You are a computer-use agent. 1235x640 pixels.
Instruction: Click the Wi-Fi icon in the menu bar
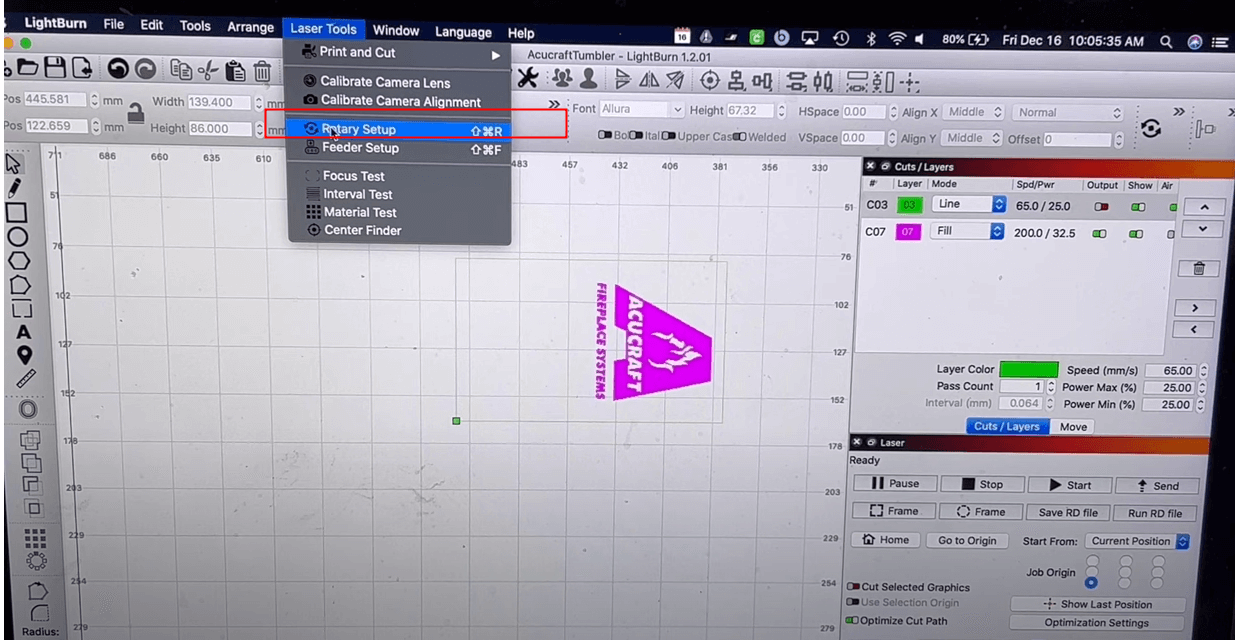[x=897, y=40]
